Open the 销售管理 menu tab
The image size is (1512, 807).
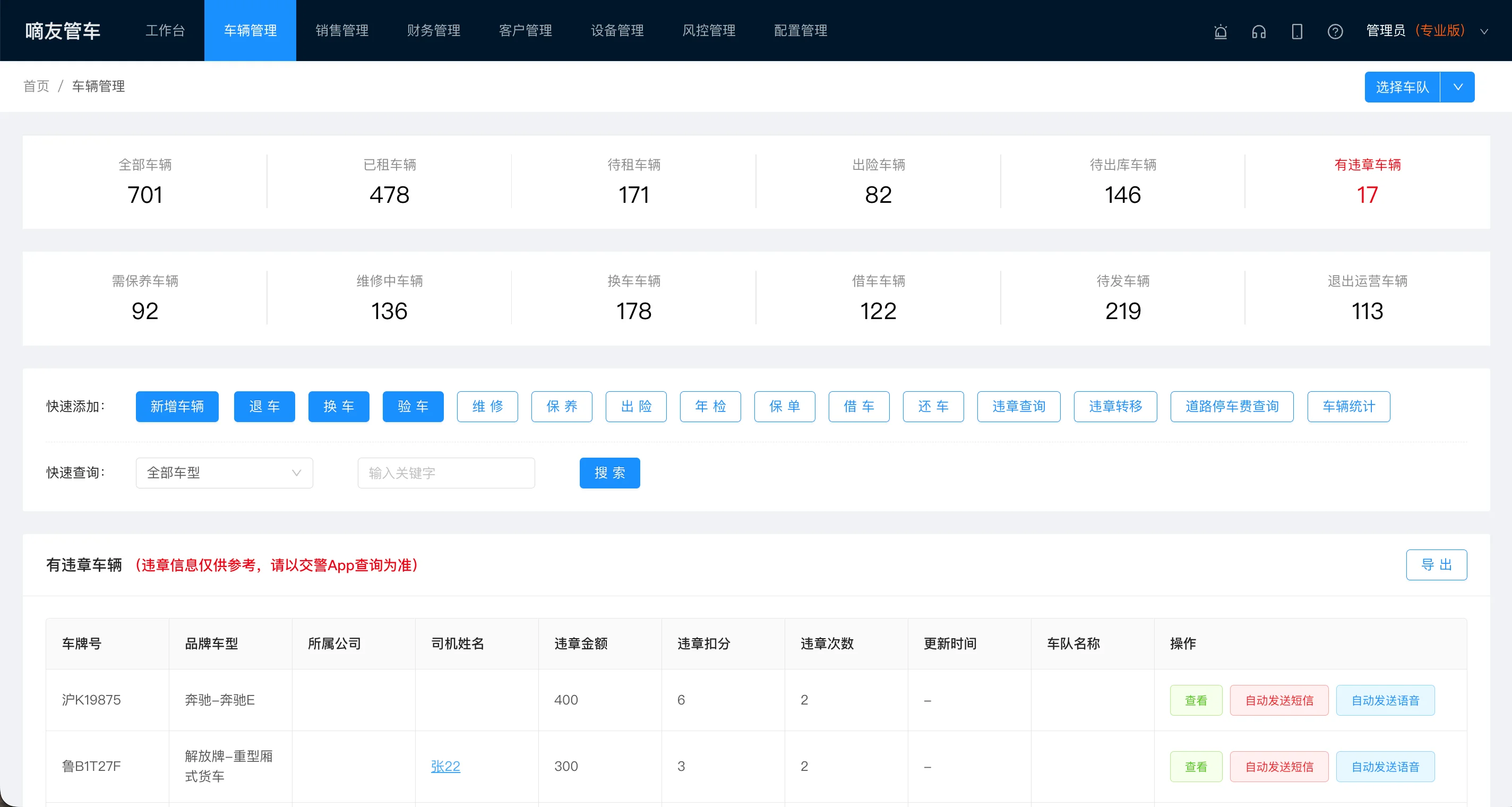(x=342, y=30)
